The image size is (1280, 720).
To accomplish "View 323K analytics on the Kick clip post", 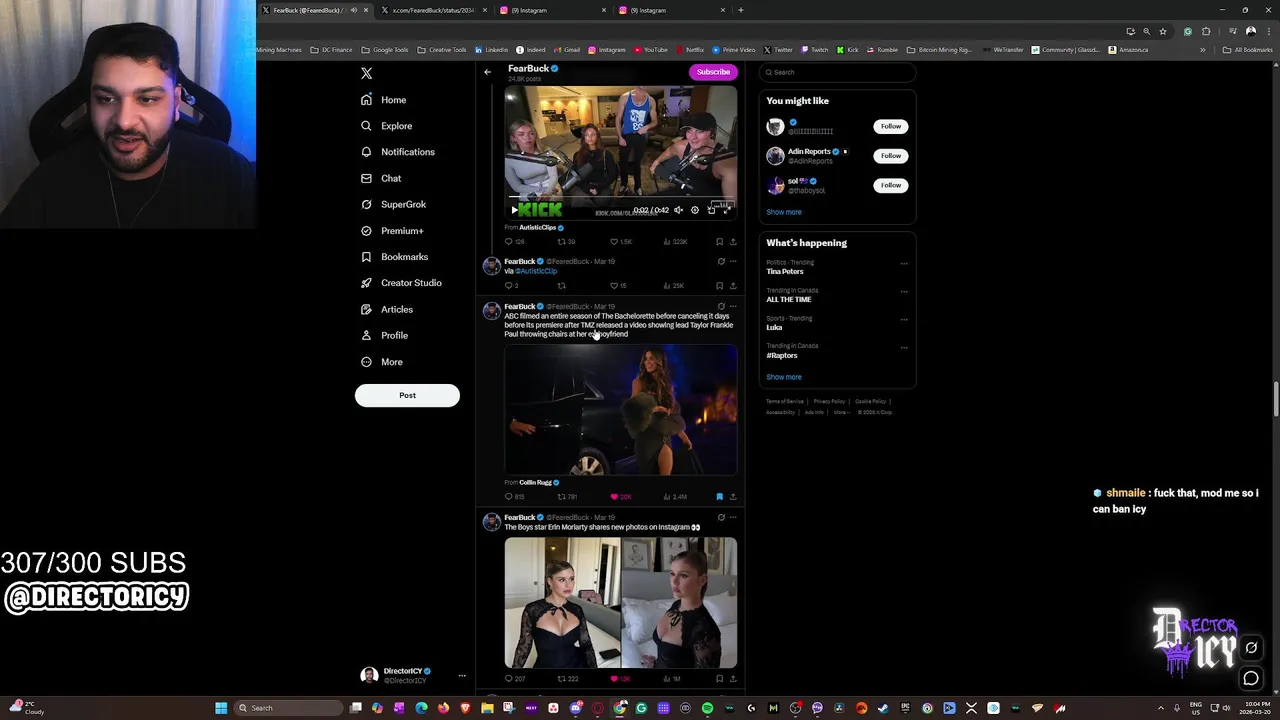I will 675,242.
